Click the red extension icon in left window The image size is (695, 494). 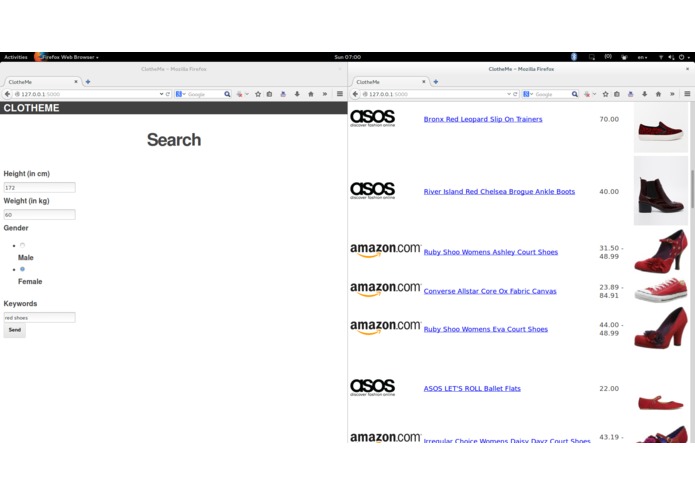(x=239, y=94)
